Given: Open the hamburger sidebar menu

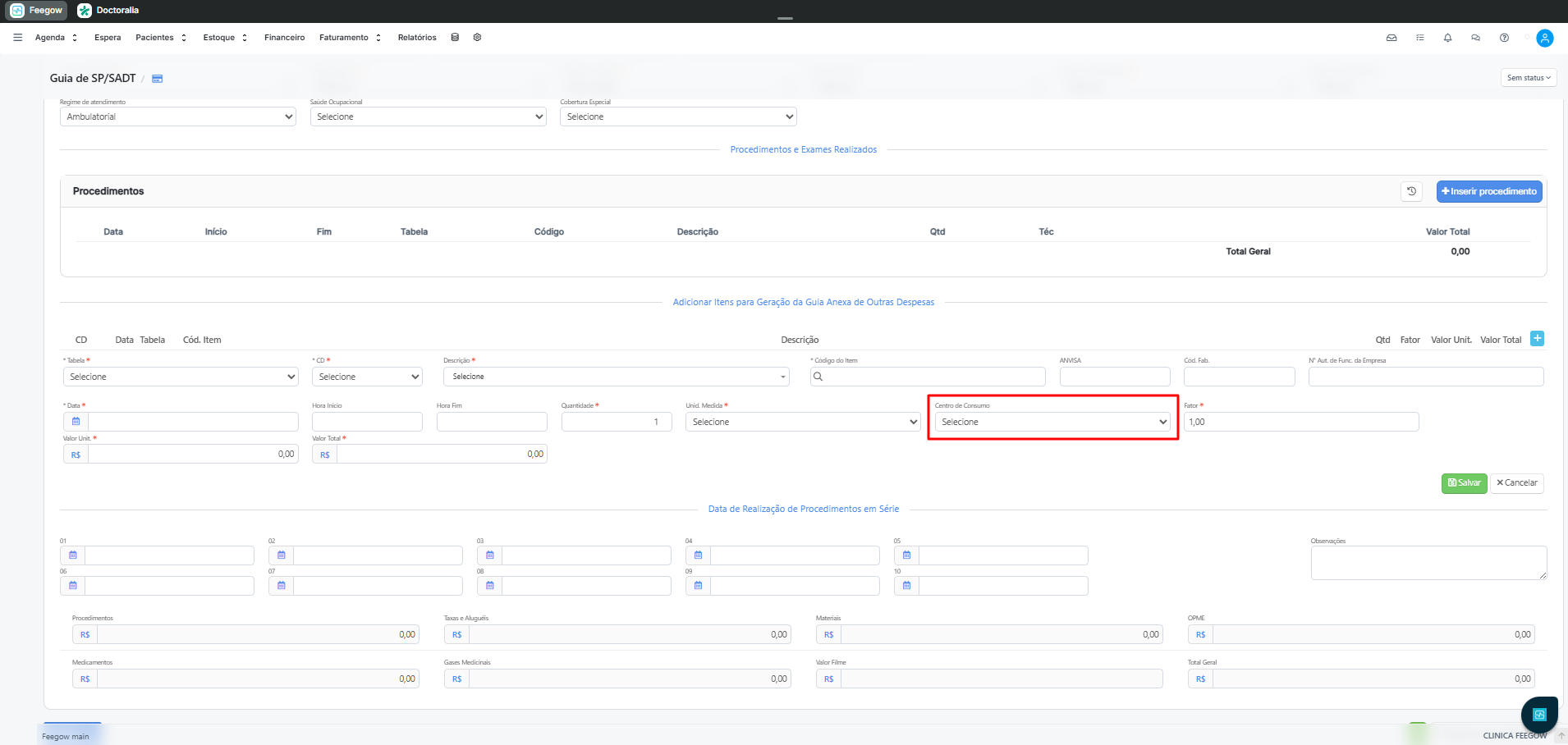Looking at the screenshot, I should [x=17, y=38].
